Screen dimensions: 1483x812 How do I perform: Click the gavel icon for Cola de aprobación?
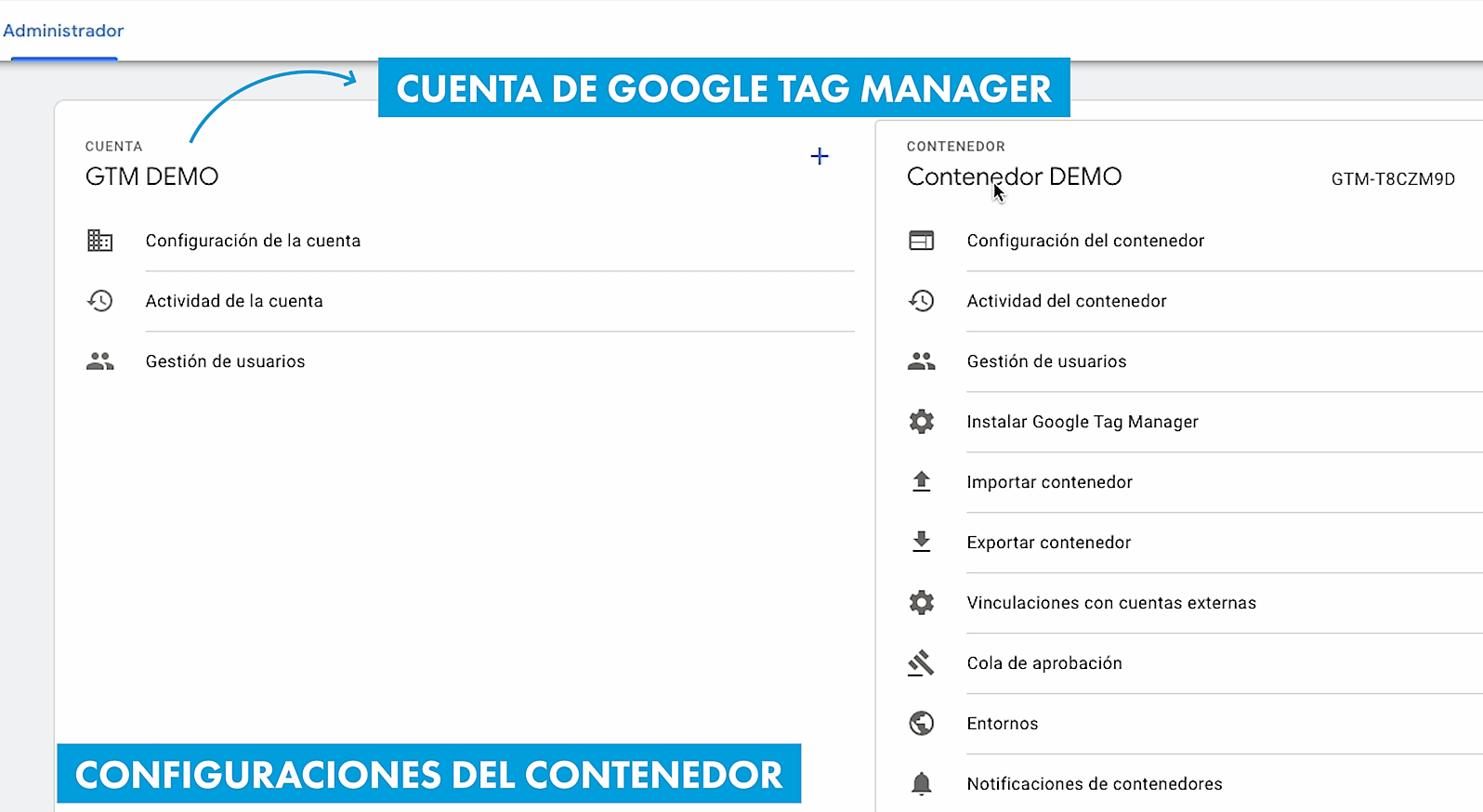[x=921, y=663]
